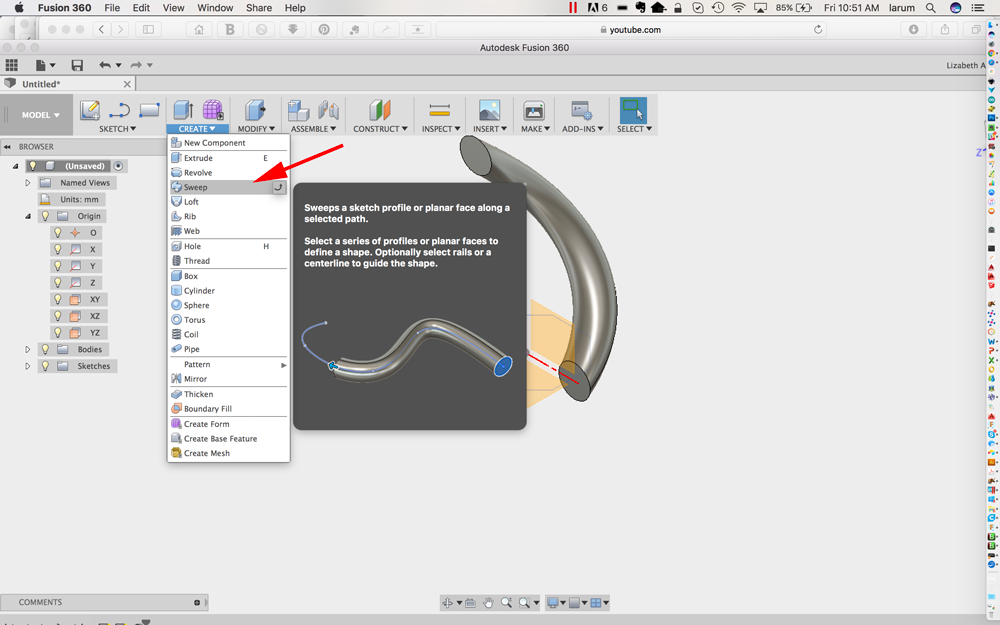The height and width of the screenshot is (625, 1000).
Task: Open the SELECT toolbar menu
Action: point(635,129)
